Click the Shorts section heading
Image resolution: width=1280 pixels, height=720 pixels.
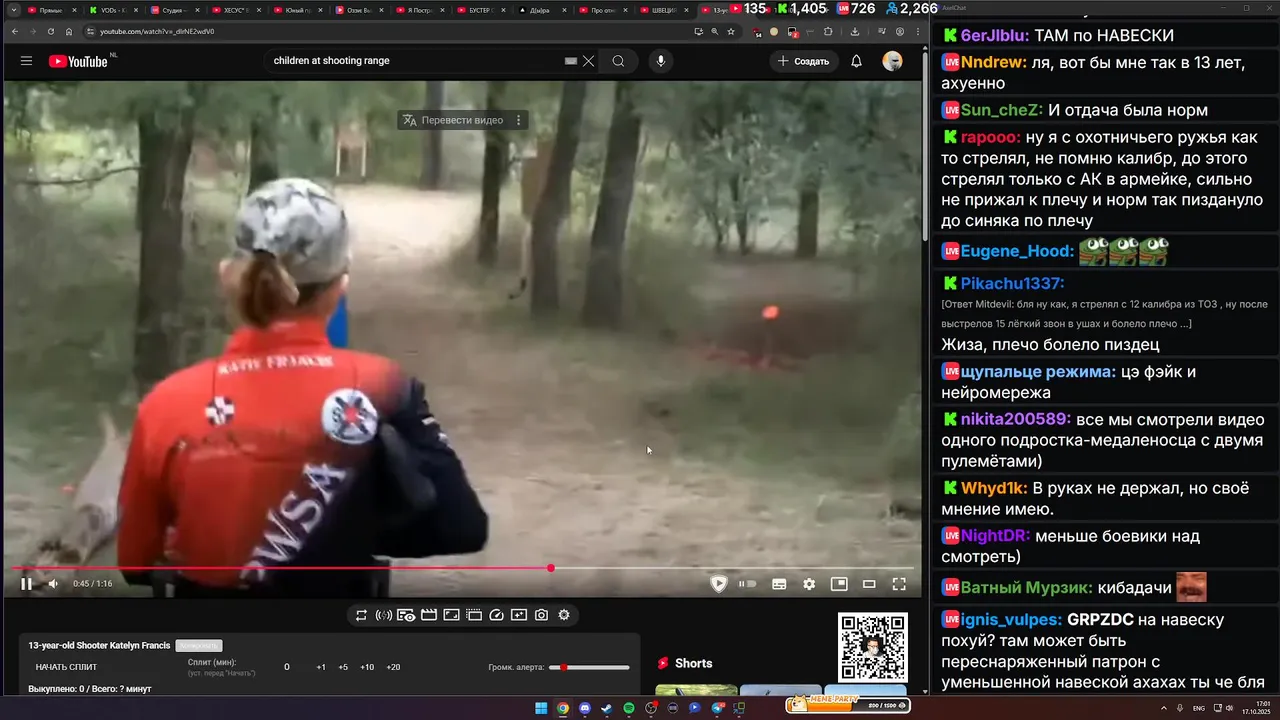point(693,663)
